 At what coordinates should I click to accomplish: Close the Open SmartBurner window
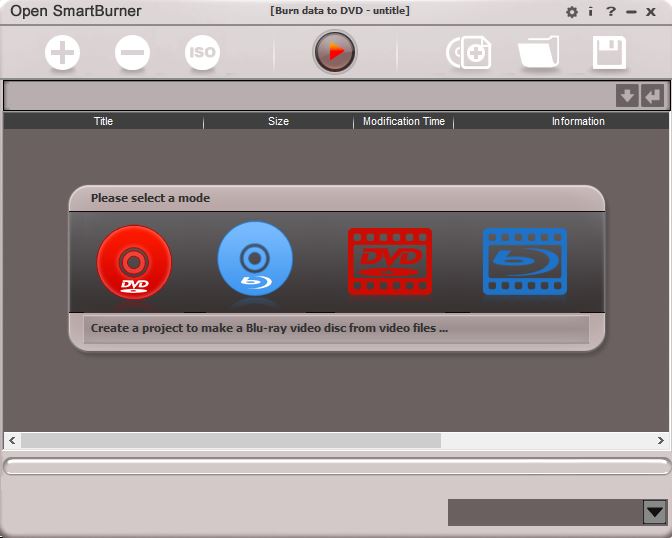point(651,12)
